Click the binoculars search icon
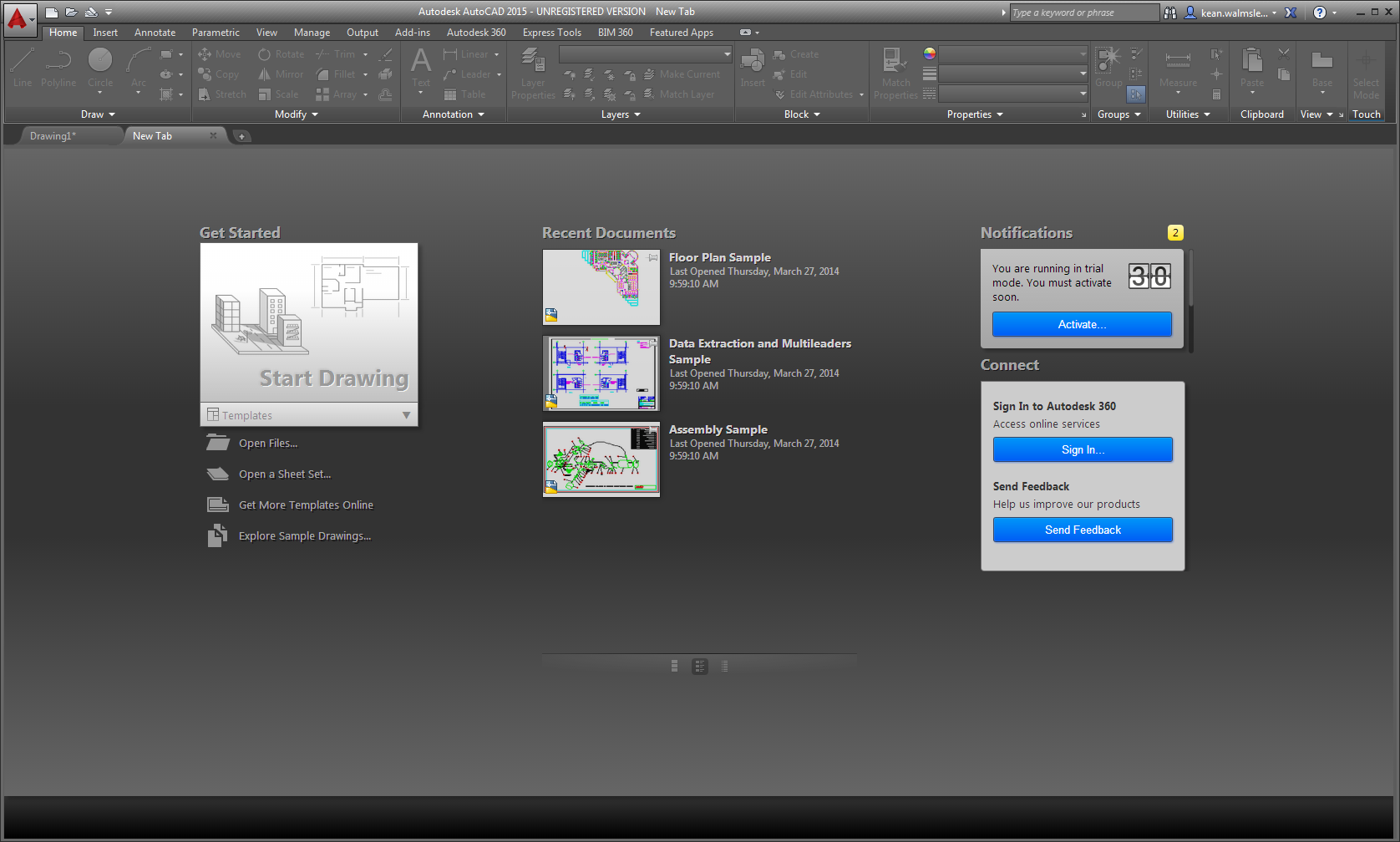Image resolution: width=1400 pixels, height=842 pixels. point(1170,13)
